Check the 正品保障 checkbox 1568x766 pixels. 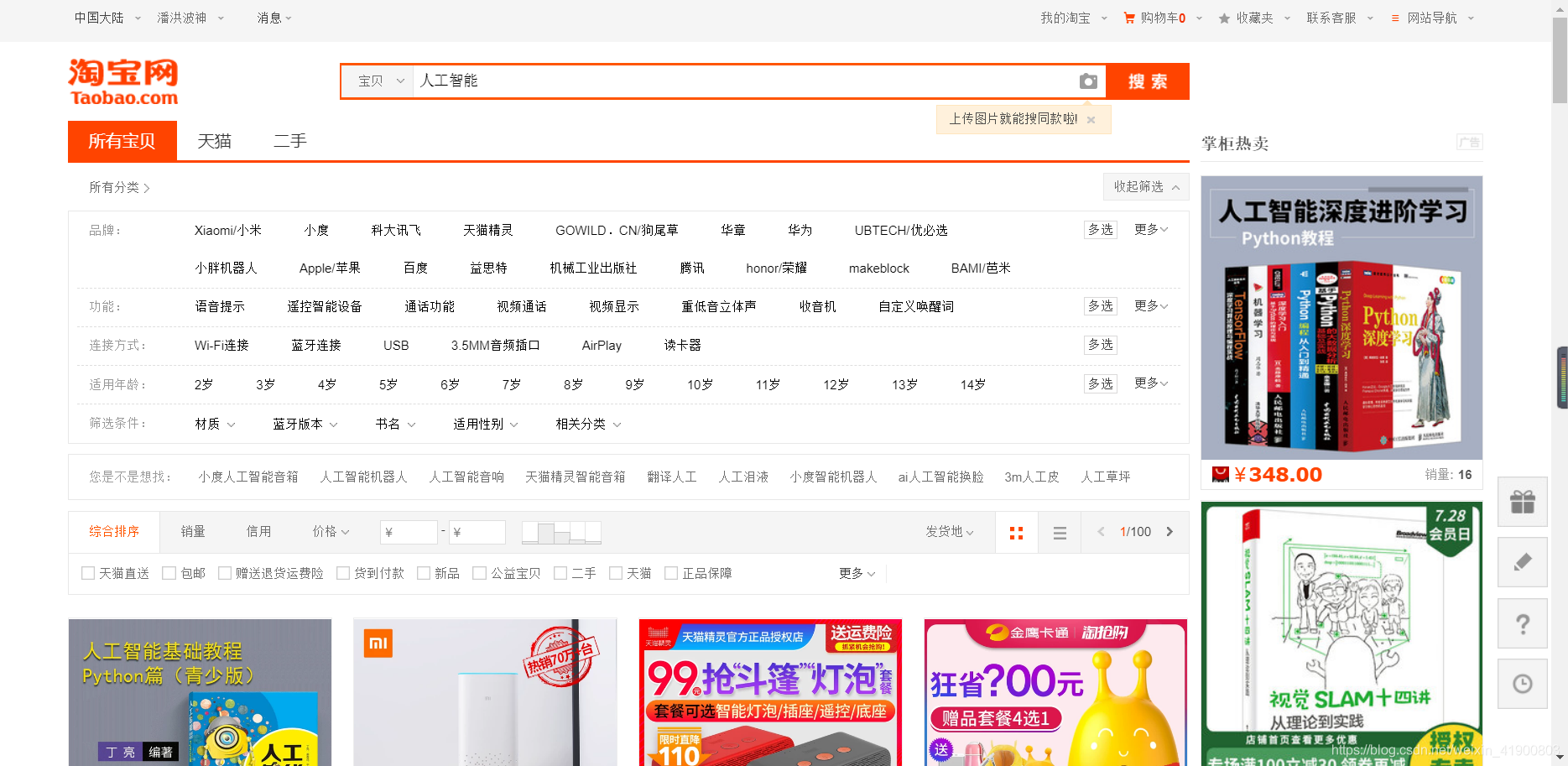coord(671,573)
